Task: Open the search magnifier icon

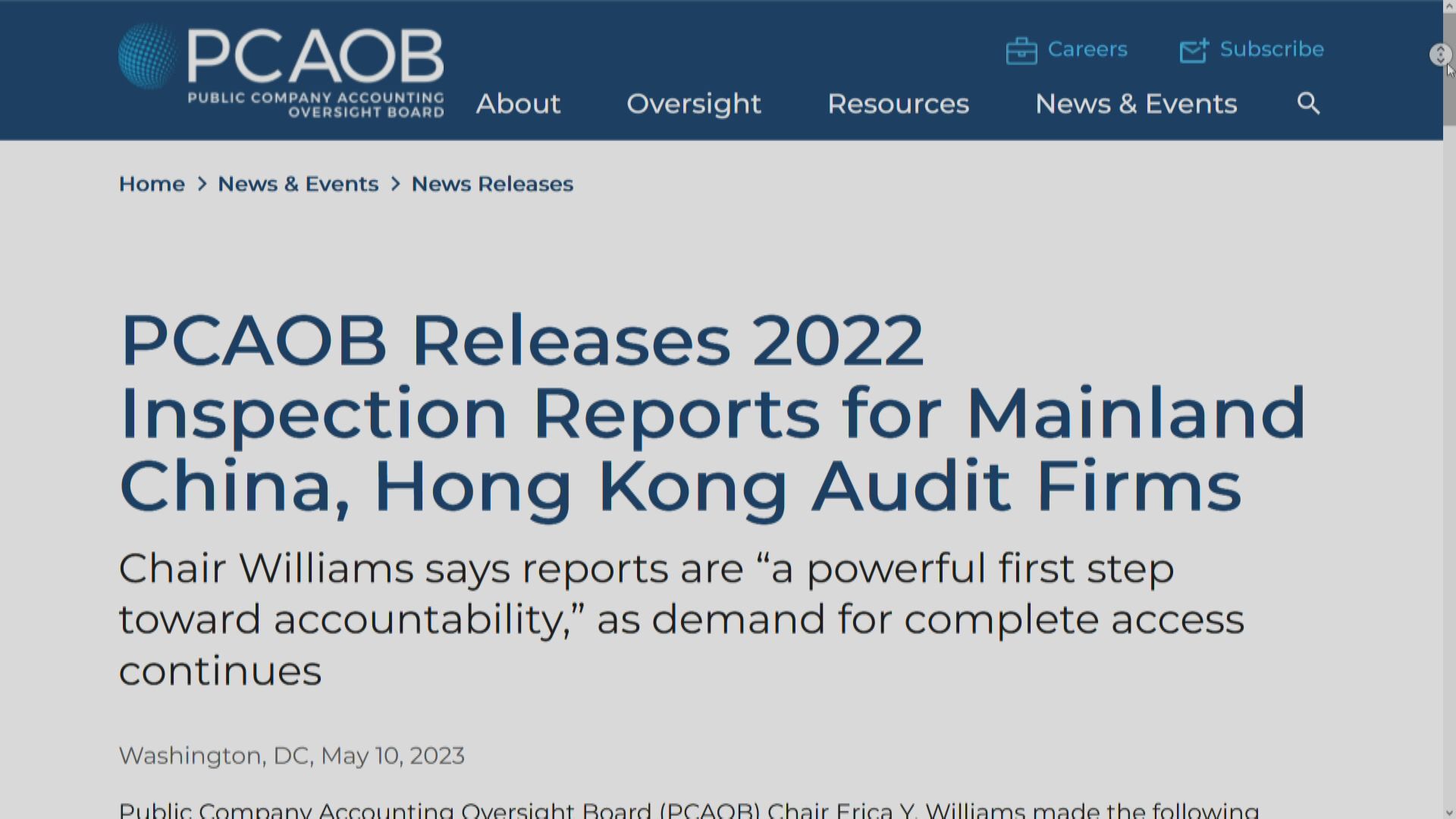Action: (1308, 104)
